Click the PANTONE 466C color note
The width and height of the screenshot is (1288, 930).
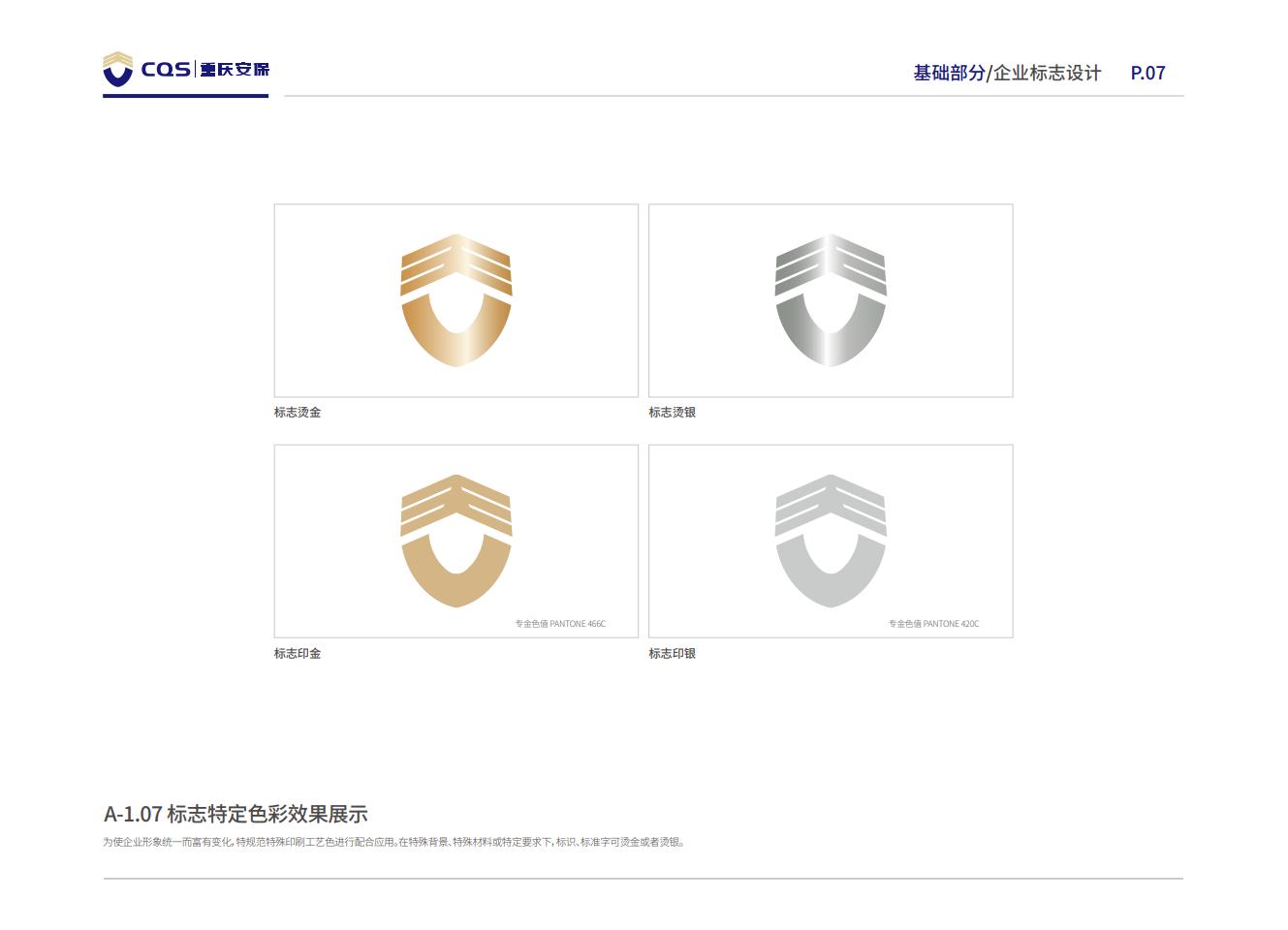tap(560, 624)
